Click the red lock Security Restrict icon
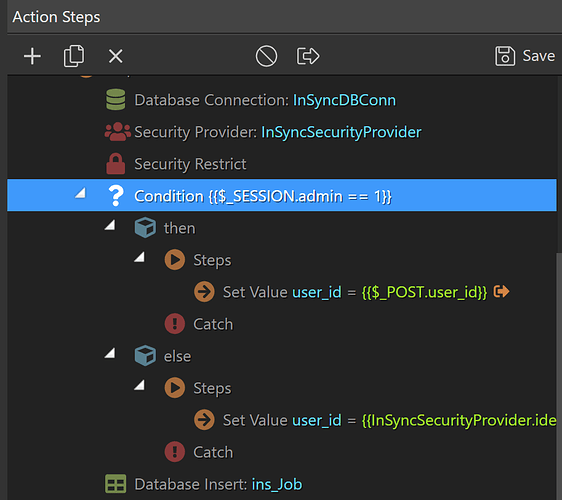 tap(116, 164)
